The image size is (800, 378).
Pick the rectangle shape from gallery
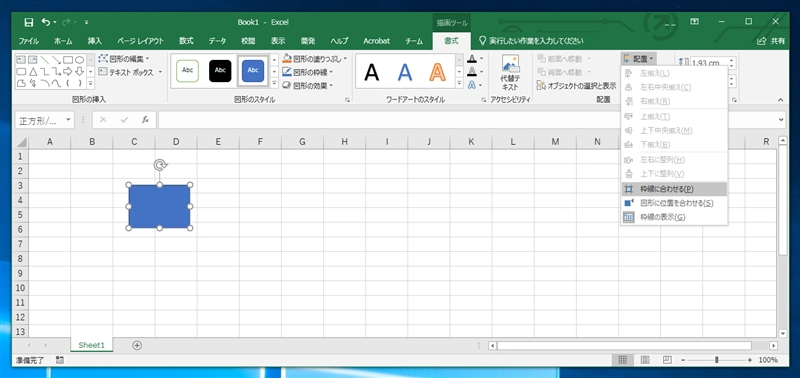68,59
